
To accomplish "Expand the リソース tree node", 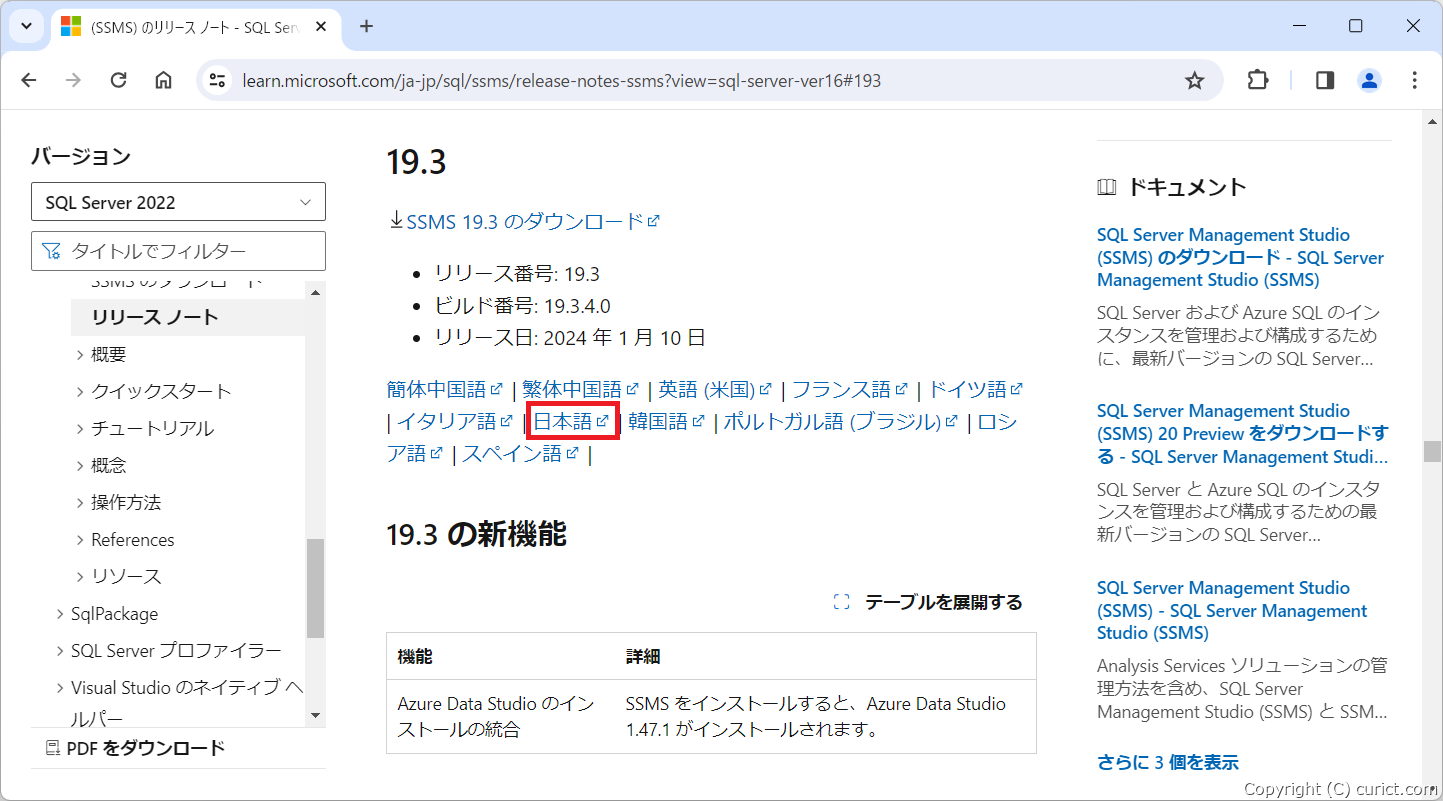I will tap(119, 577).
